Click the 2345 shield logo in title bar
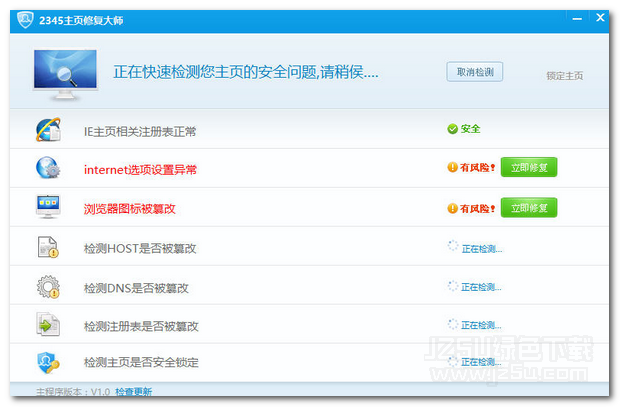This screenshot has width=620, height=407. click(25, 20)
